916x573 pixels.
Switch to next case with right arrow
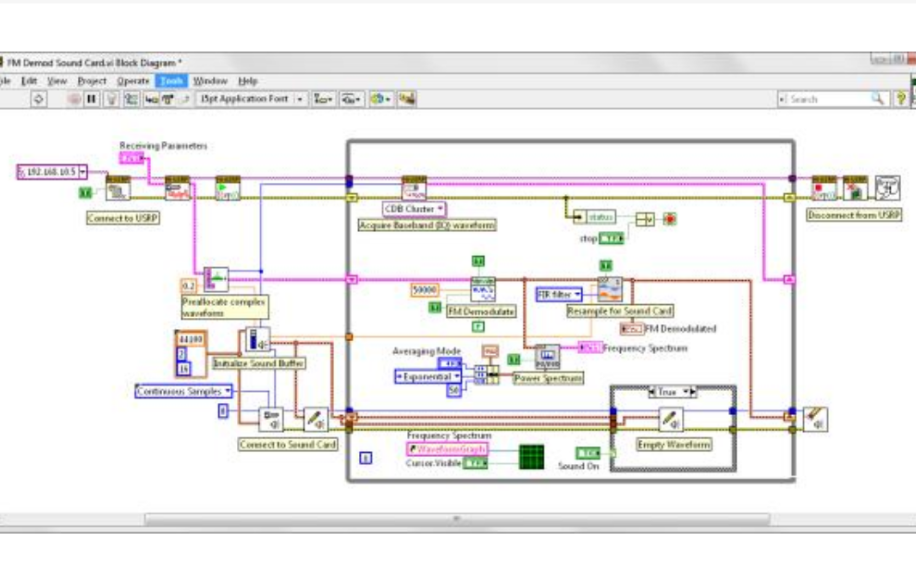(x=693, y=392)
